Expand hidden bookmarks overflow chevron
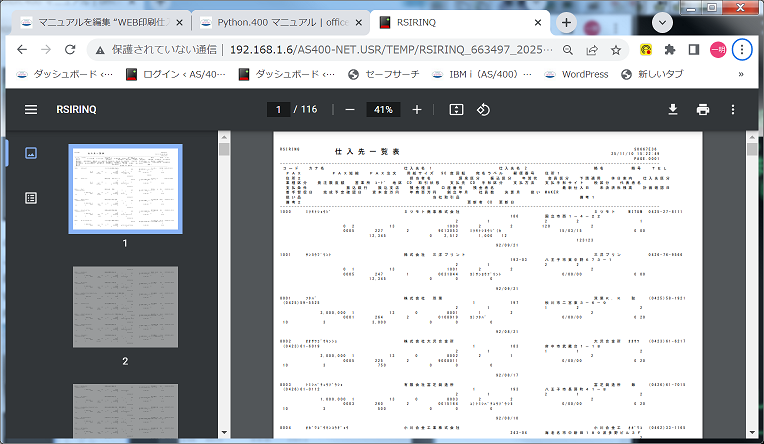The width and height of the screenshot is (764, 444). pyautogui.click(x=741, y=74)
